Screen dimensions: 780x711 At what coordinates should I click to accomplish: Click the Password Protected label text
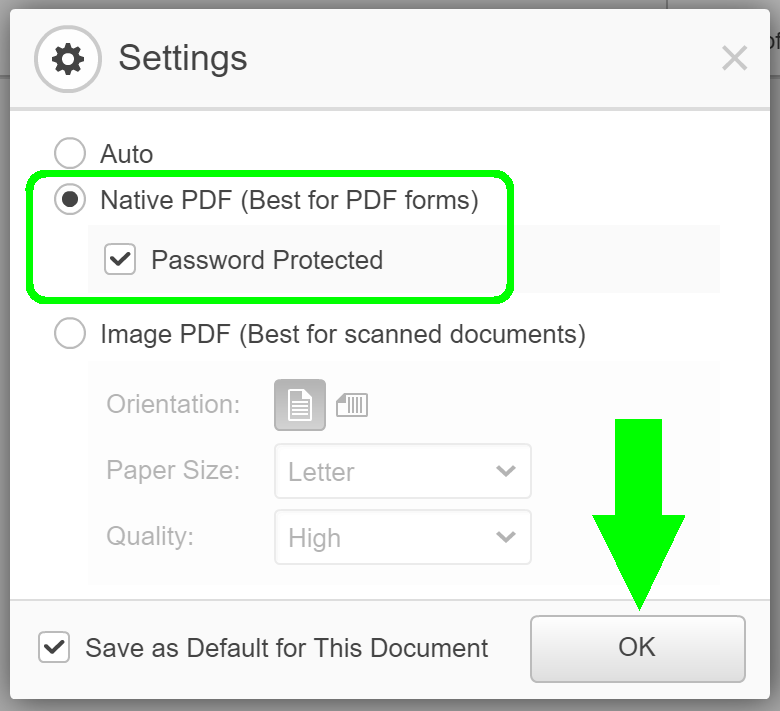point(267,260)
